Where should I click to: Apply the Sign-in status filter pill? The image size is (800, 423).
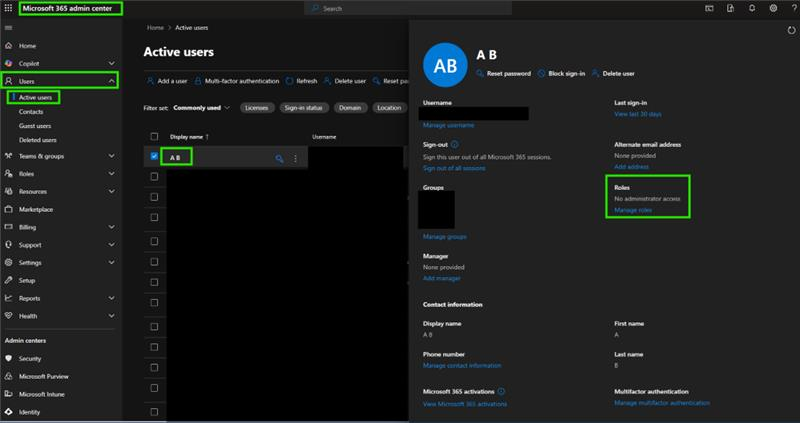point(304,108)
